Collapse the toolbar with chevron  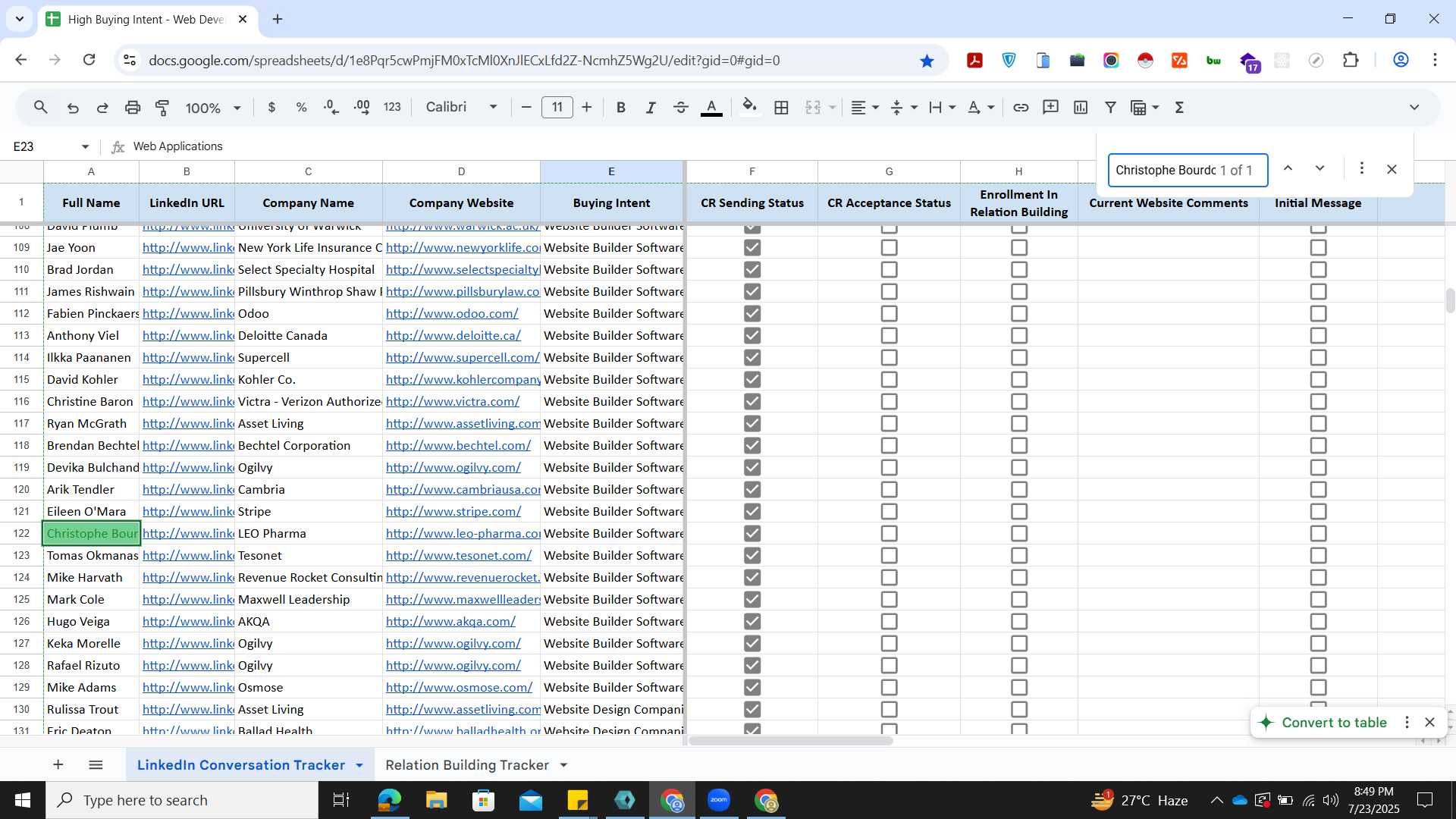pyautogui.click(x=1414, y=108)
